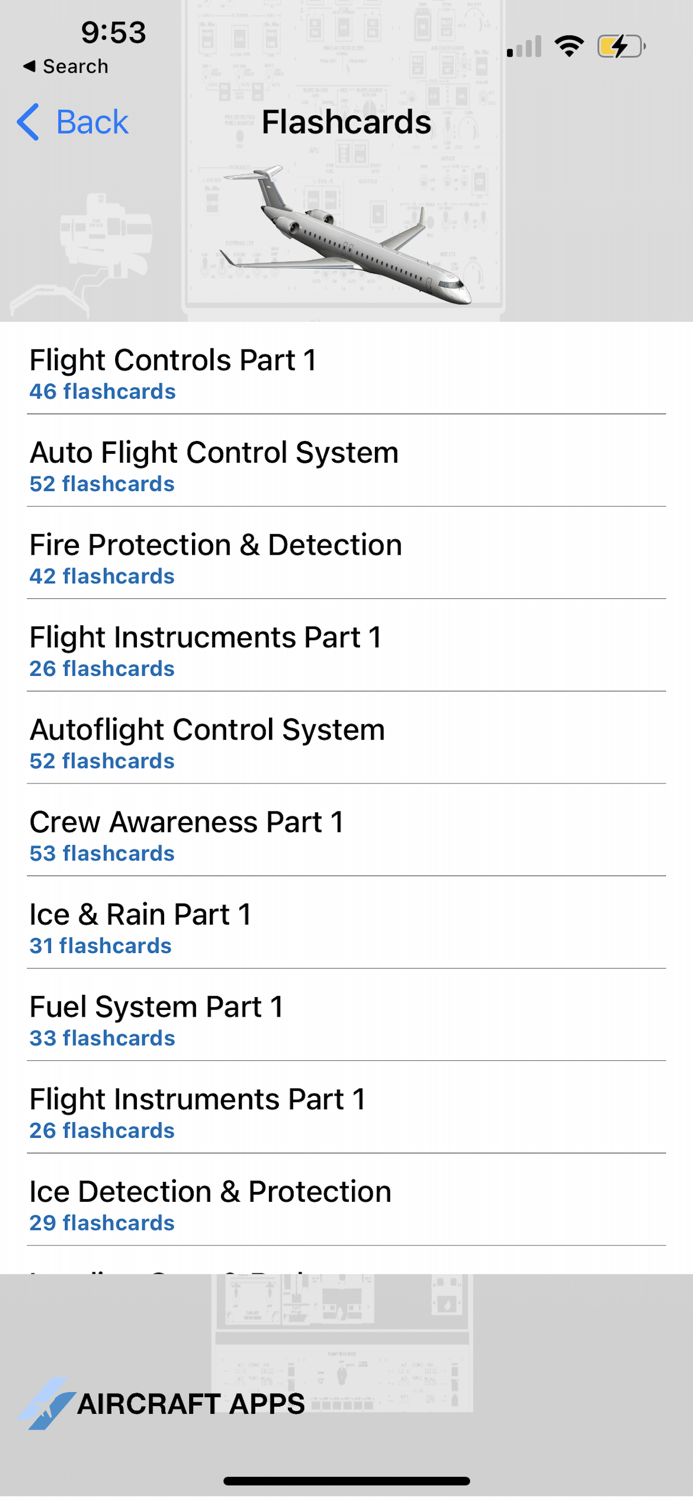The height and width of the screenshot is (1500, 693).
Task: Tap the clock showing 9:53
Action: point(112,33)
